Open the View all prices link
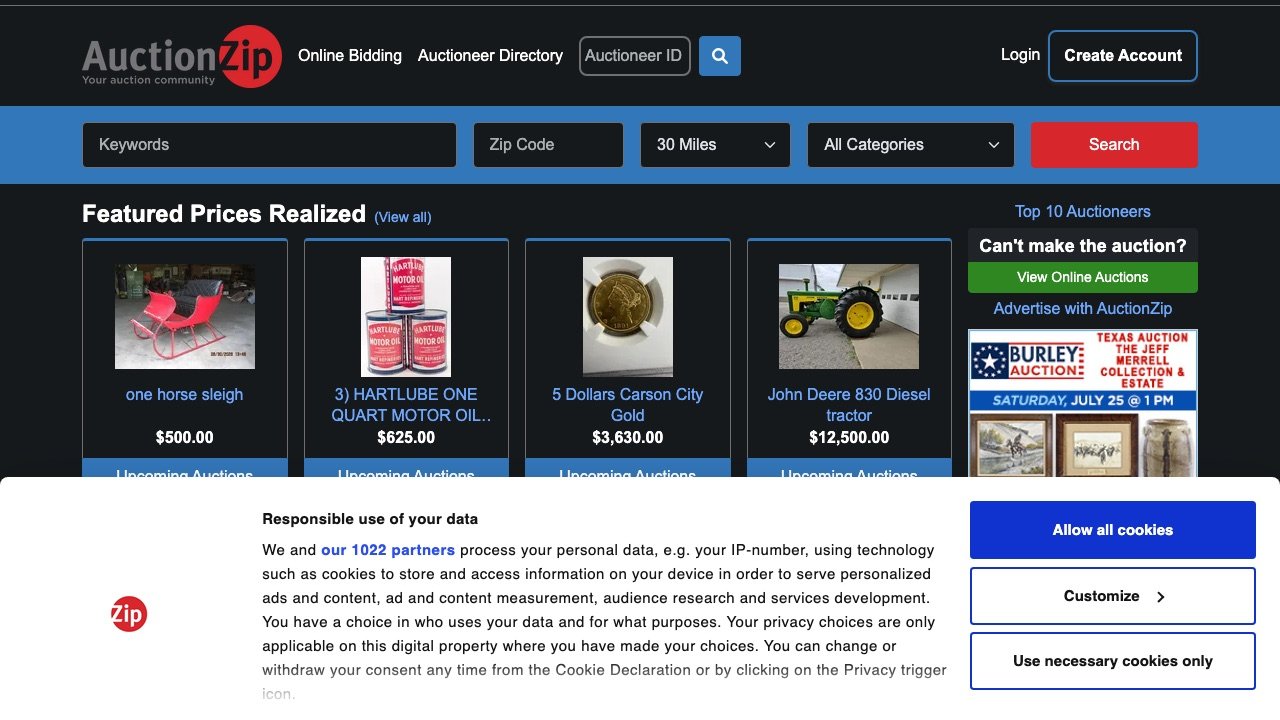 tap(403, 217)
